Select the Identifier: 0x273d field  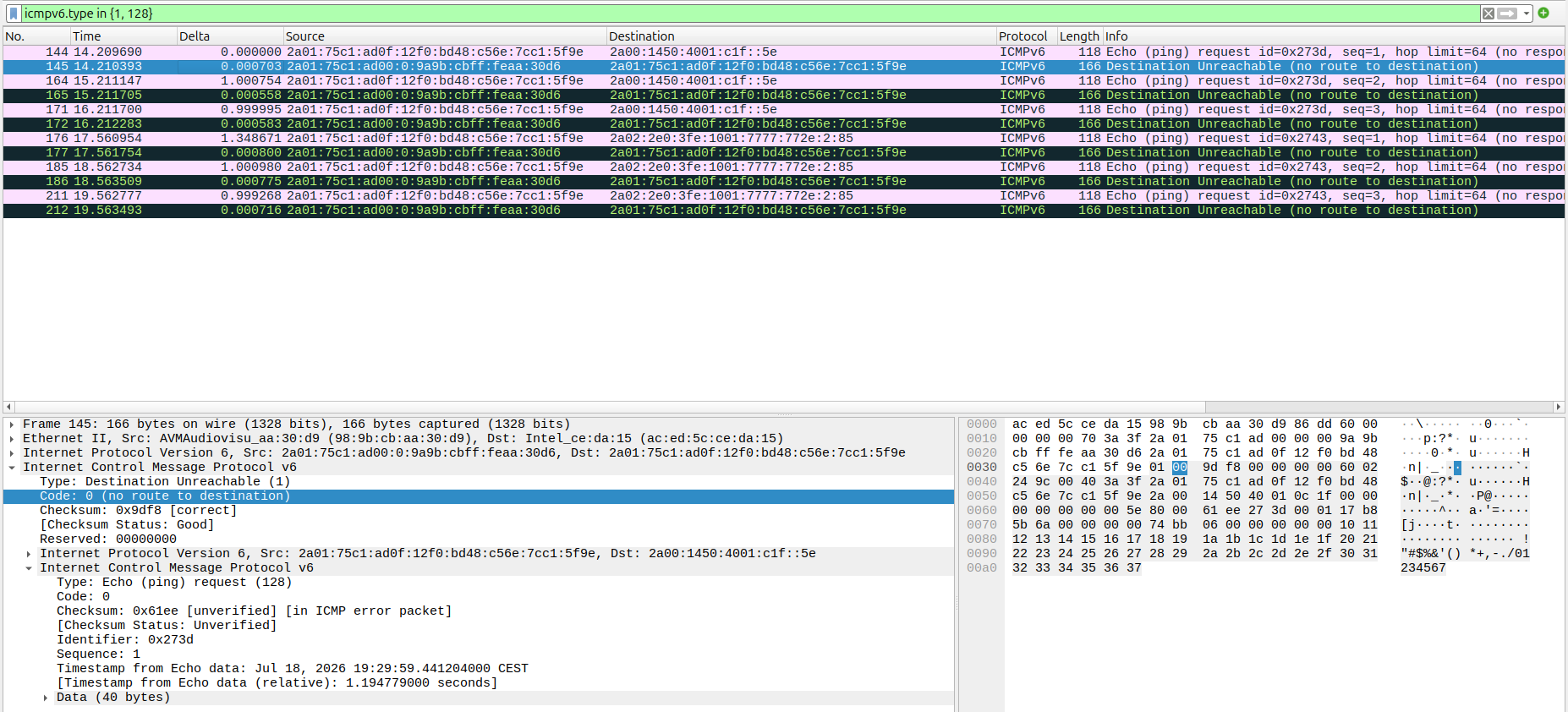point(124,640)
